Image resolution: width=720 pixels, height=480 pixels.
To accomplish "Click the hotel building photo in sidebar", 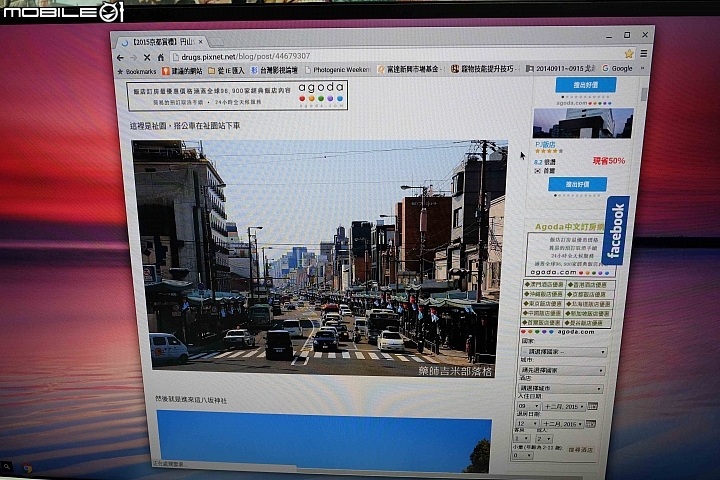I will pos(583,123).
